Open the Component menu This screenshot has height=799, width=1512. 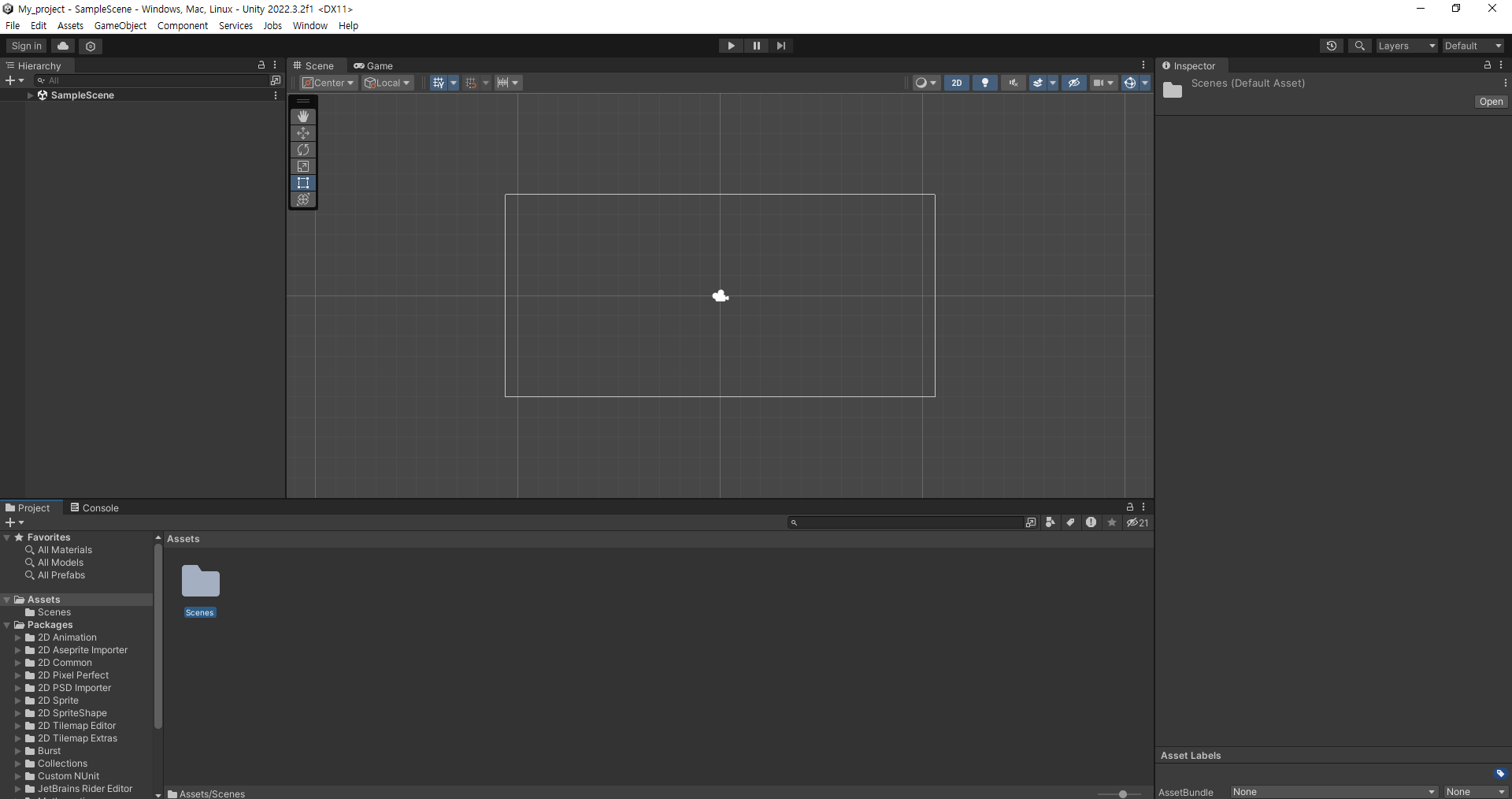[x=183, y=25]
